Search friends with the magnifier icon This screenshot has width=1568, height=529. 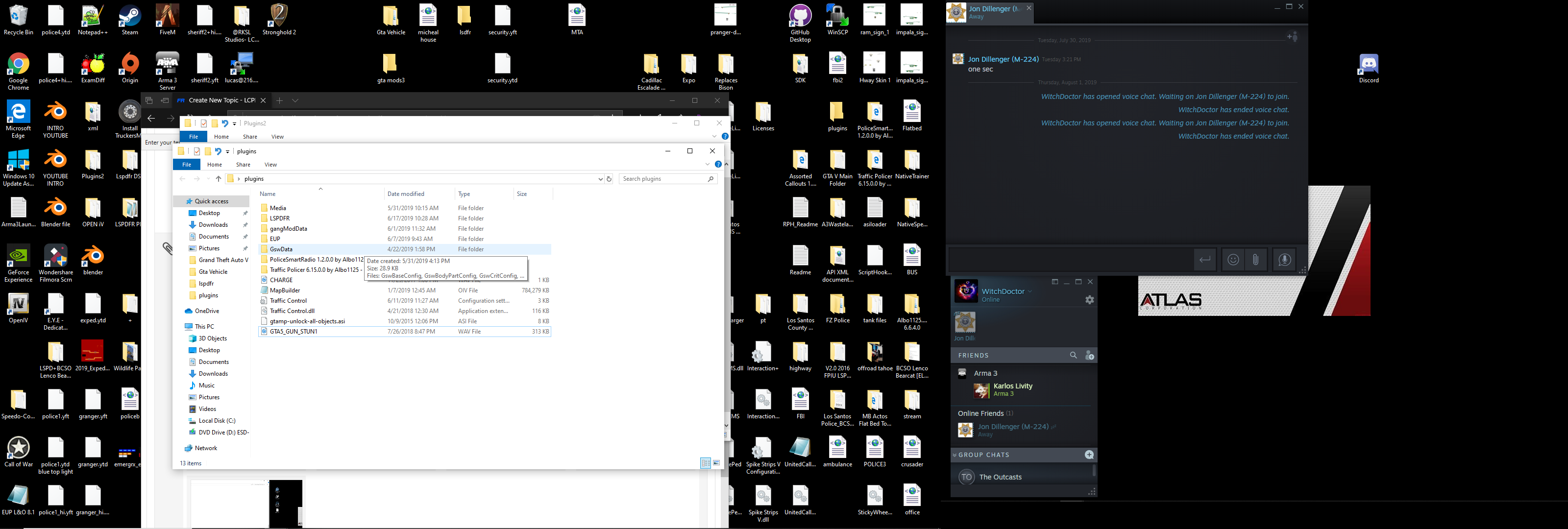[x=1073, y=356]
